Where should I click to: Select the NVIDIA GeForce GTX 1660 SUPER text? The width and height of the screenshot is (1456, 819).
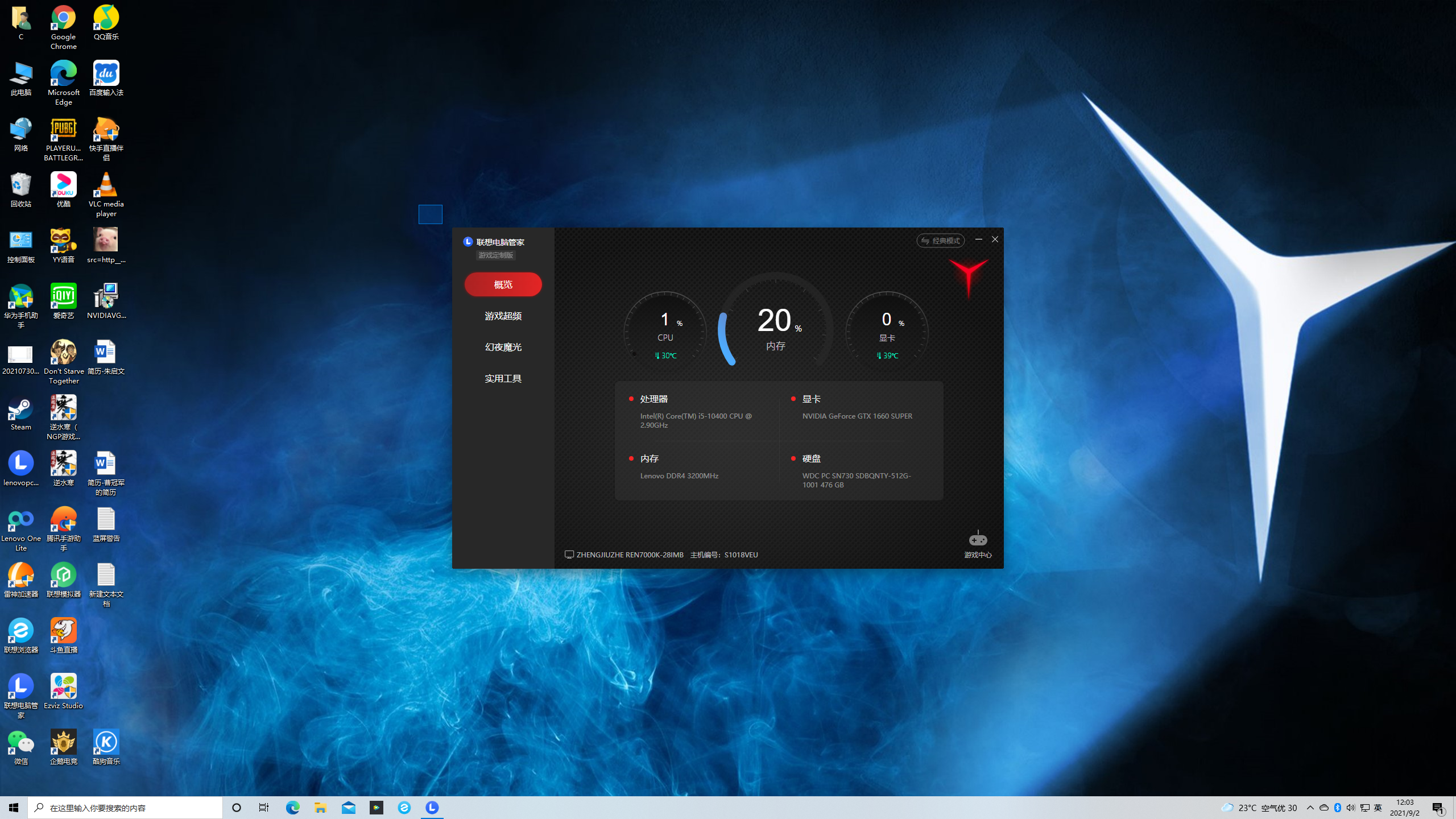(857, 416)
